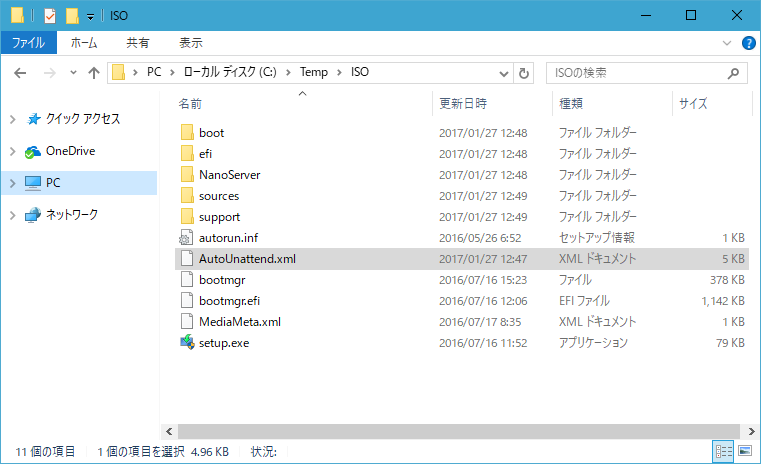Click the type 'アプリケーション'
The width and height of the screenshot is (761, 464).
593,343
